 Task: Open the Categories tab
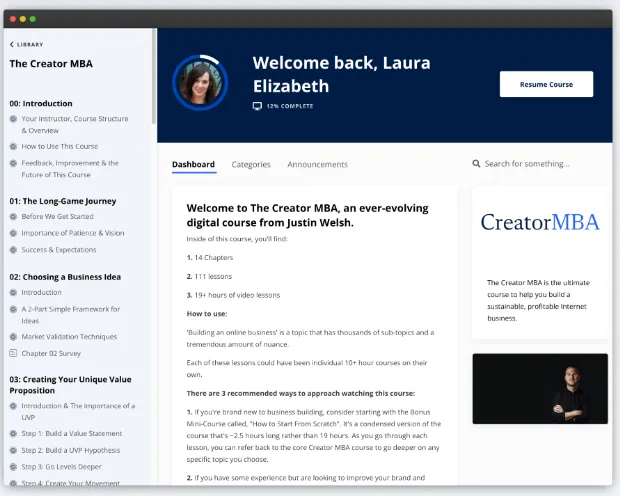click(251, 164)
